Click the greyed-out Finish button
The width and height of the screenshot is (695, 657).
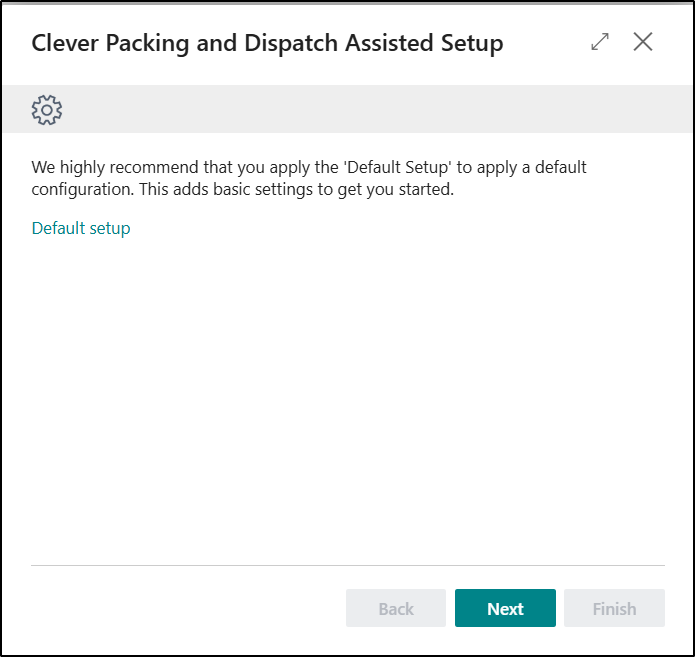coord(614,608)
